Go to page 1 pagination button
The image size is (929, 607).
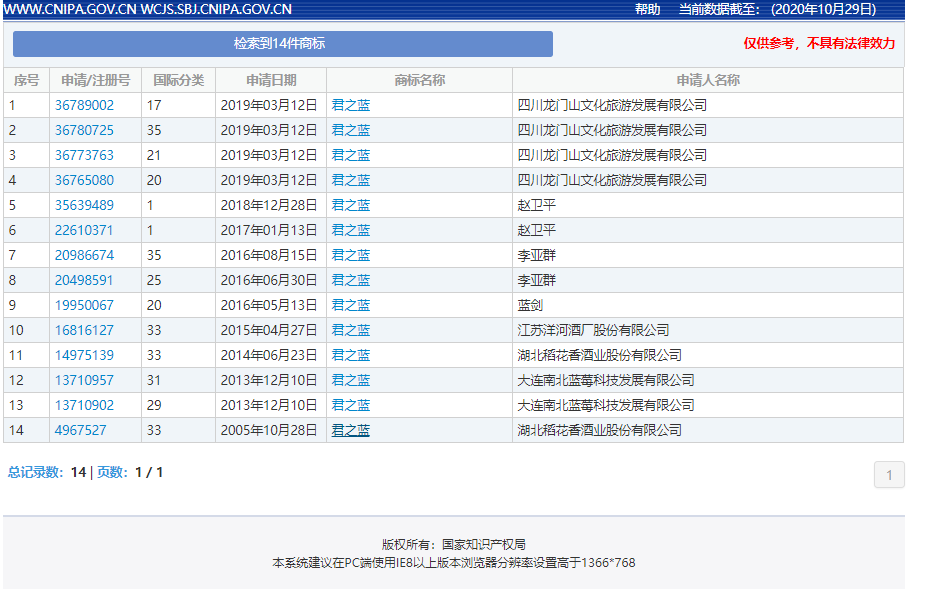pos(889,475)
